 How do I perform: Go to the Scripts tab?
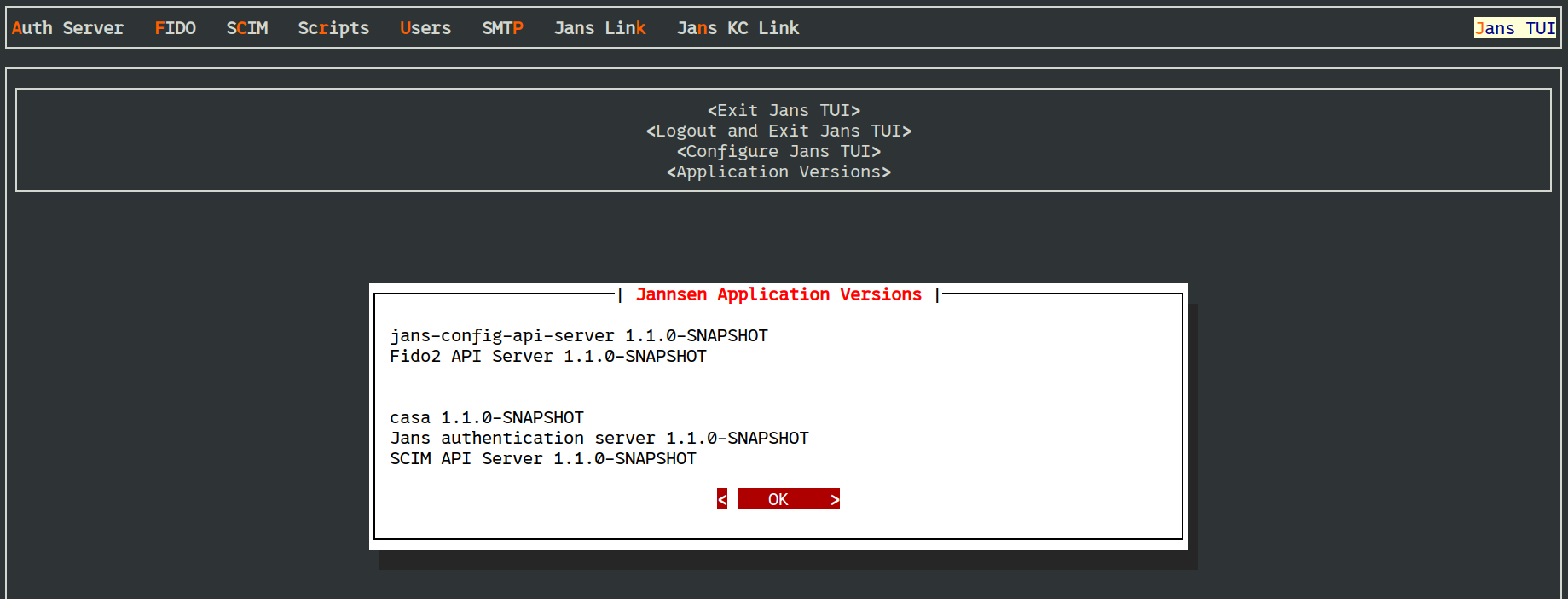(333, 28)
